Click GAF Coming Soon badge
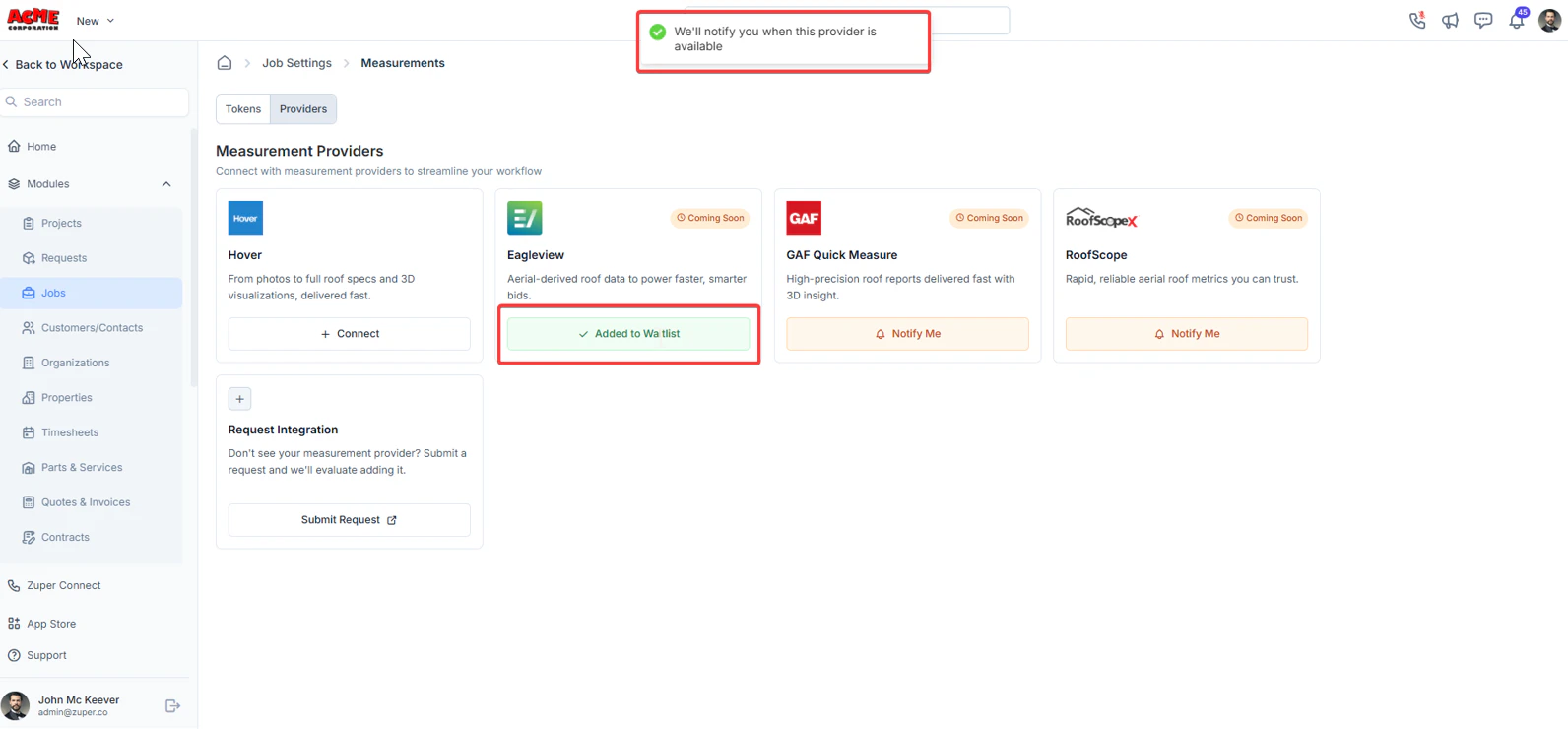The width and height of the screenshot is (1568, 729). coord(989,218)
